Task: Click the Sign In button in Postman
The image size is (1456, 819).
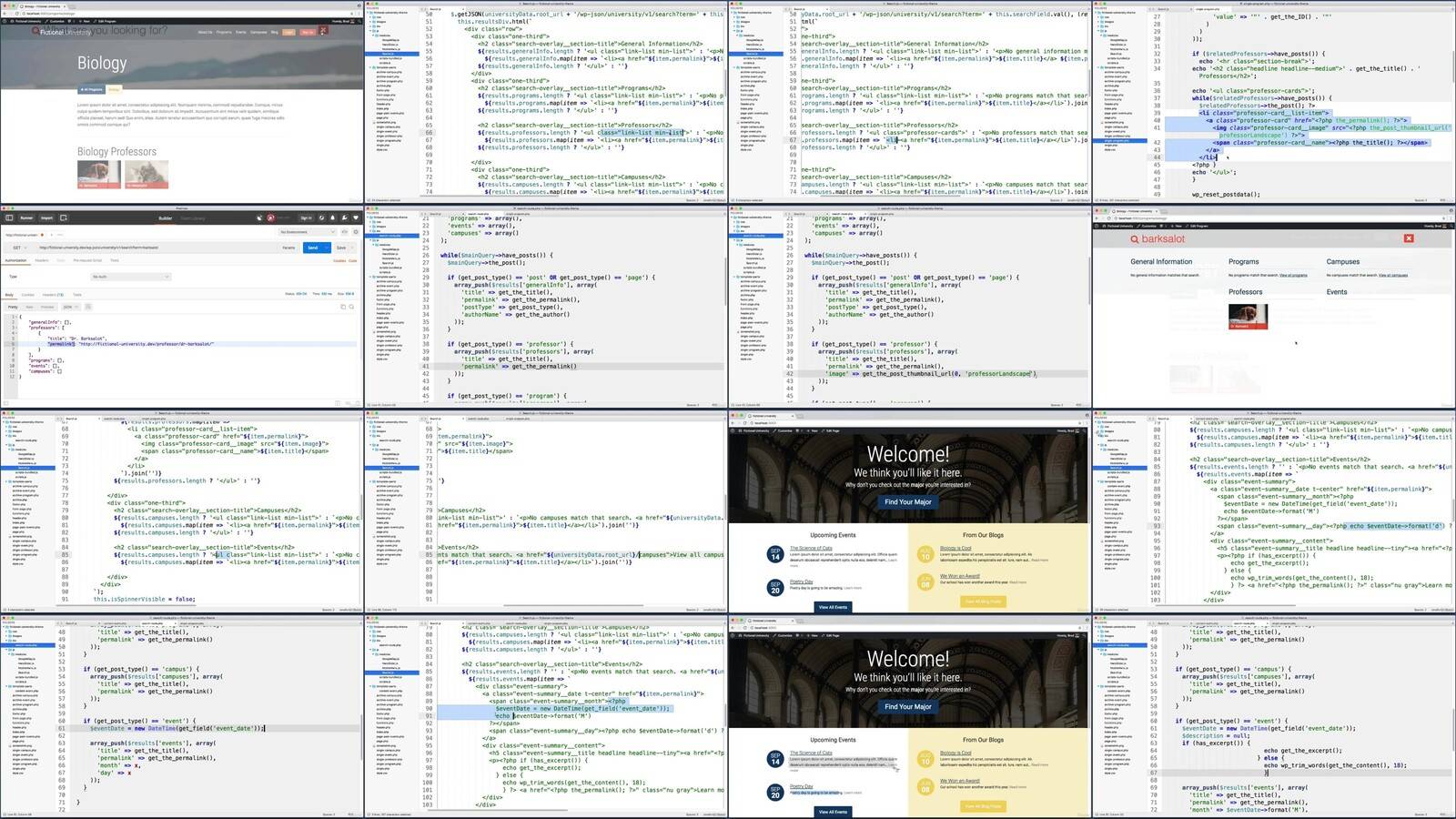Action: pyautogui.click(x=306, y=218)
